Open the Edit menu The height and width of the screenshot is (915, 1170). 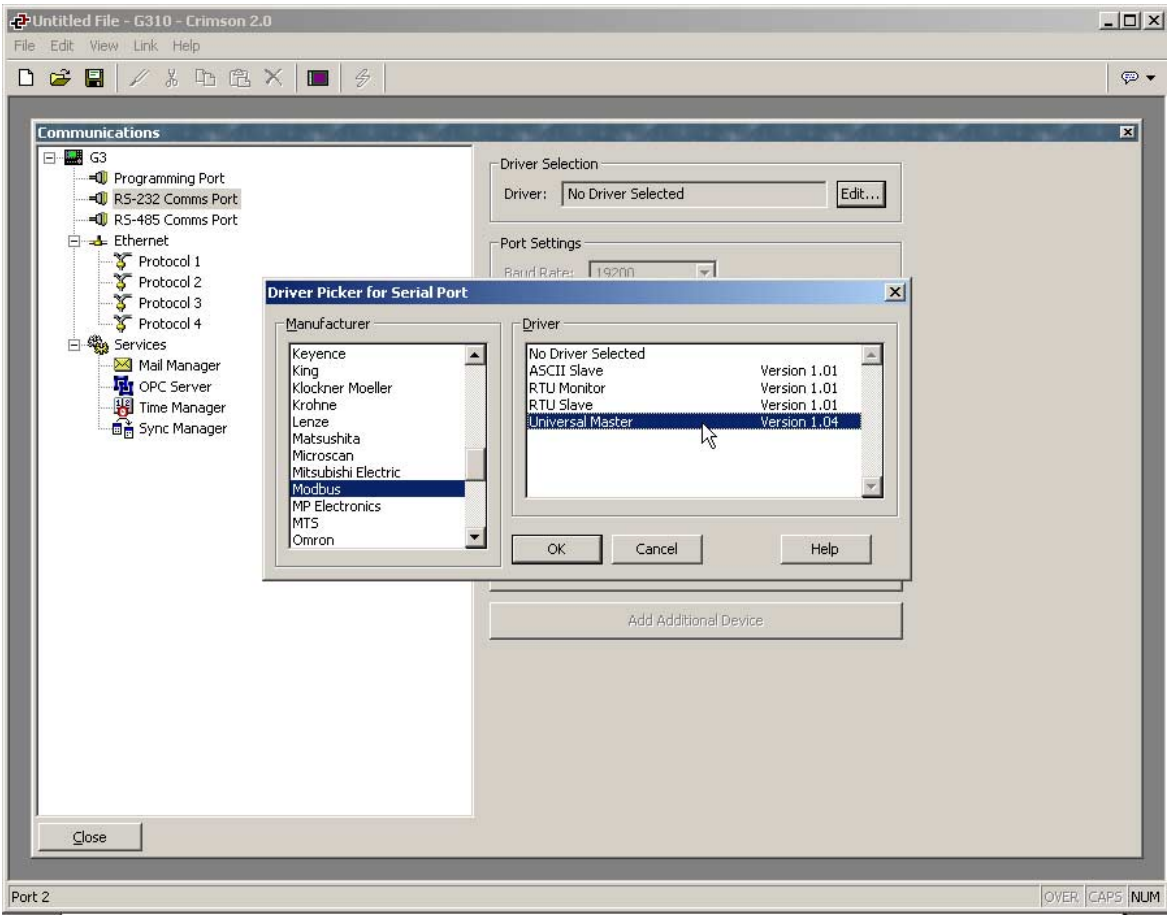[x=62, y=46]
